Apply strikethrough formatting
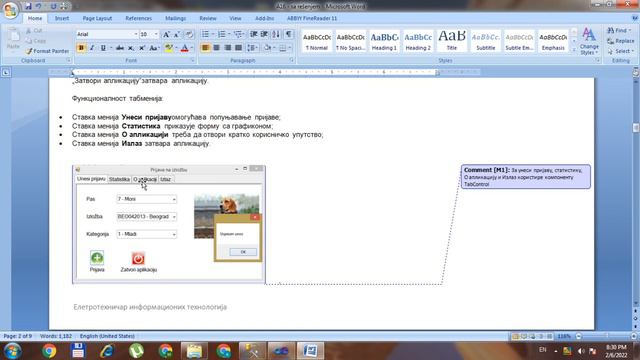Viewport: 640px width, 360px height. [120, 48]
